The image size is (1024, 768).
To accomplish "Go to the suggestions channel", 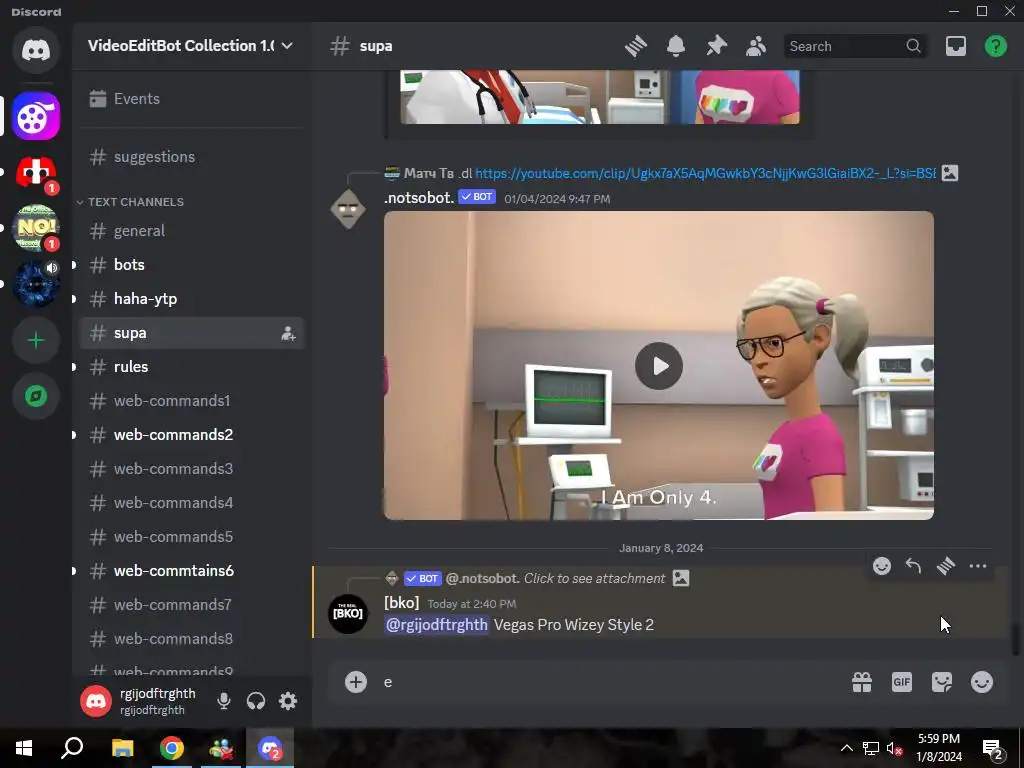I will pos(191,157).
